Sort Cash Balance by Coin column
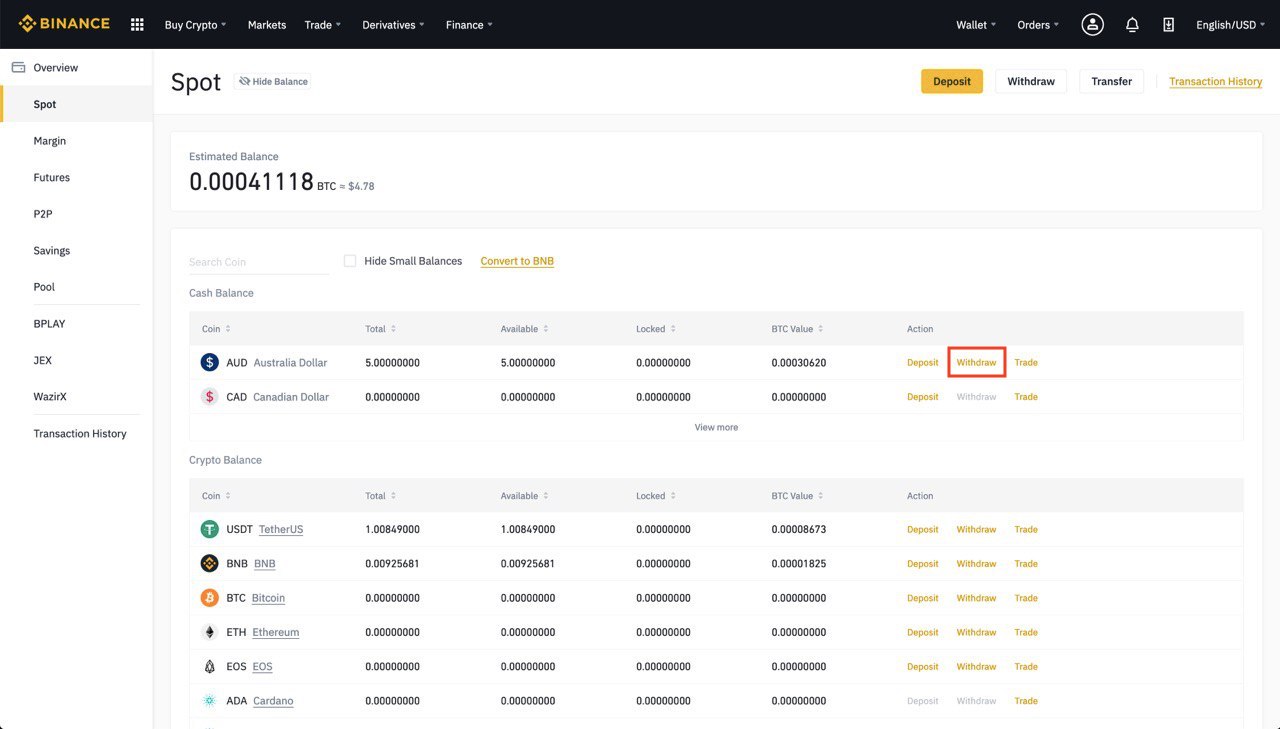Screen dimensions: 1280x729 [x=216, y=329]
